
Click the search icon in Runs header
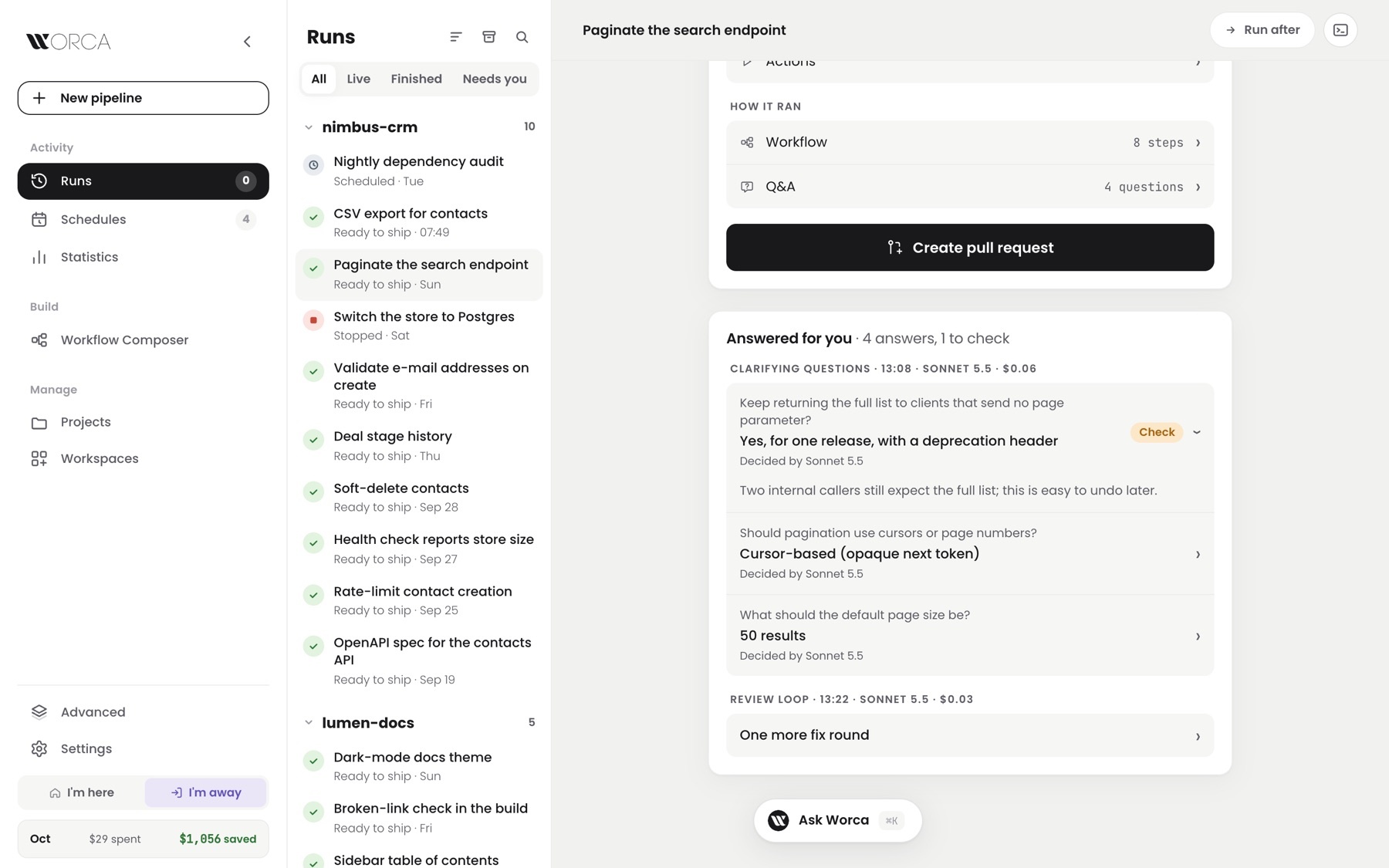tap(522, 37)
